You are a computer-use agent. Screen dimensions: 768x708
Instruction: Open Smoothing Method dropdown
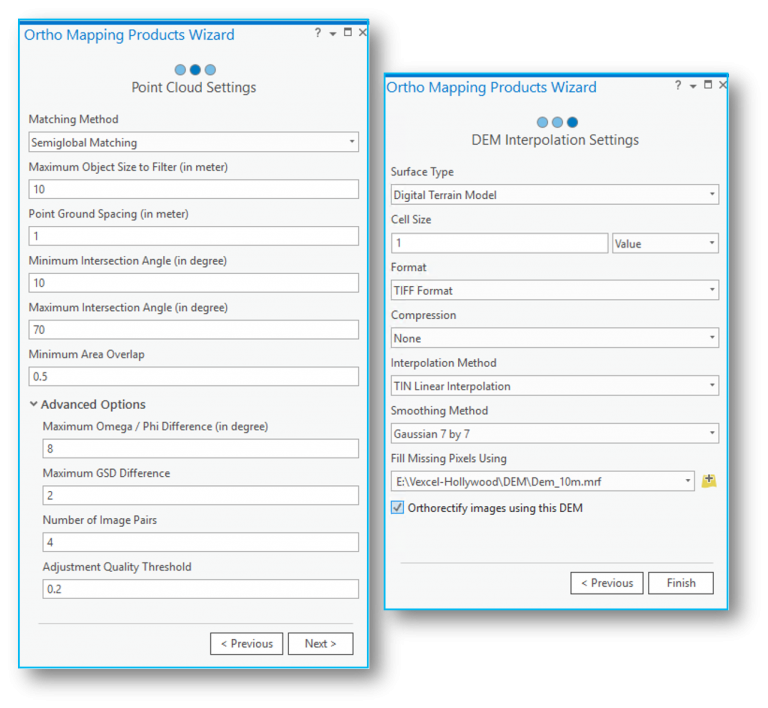(x=554, y=433)
